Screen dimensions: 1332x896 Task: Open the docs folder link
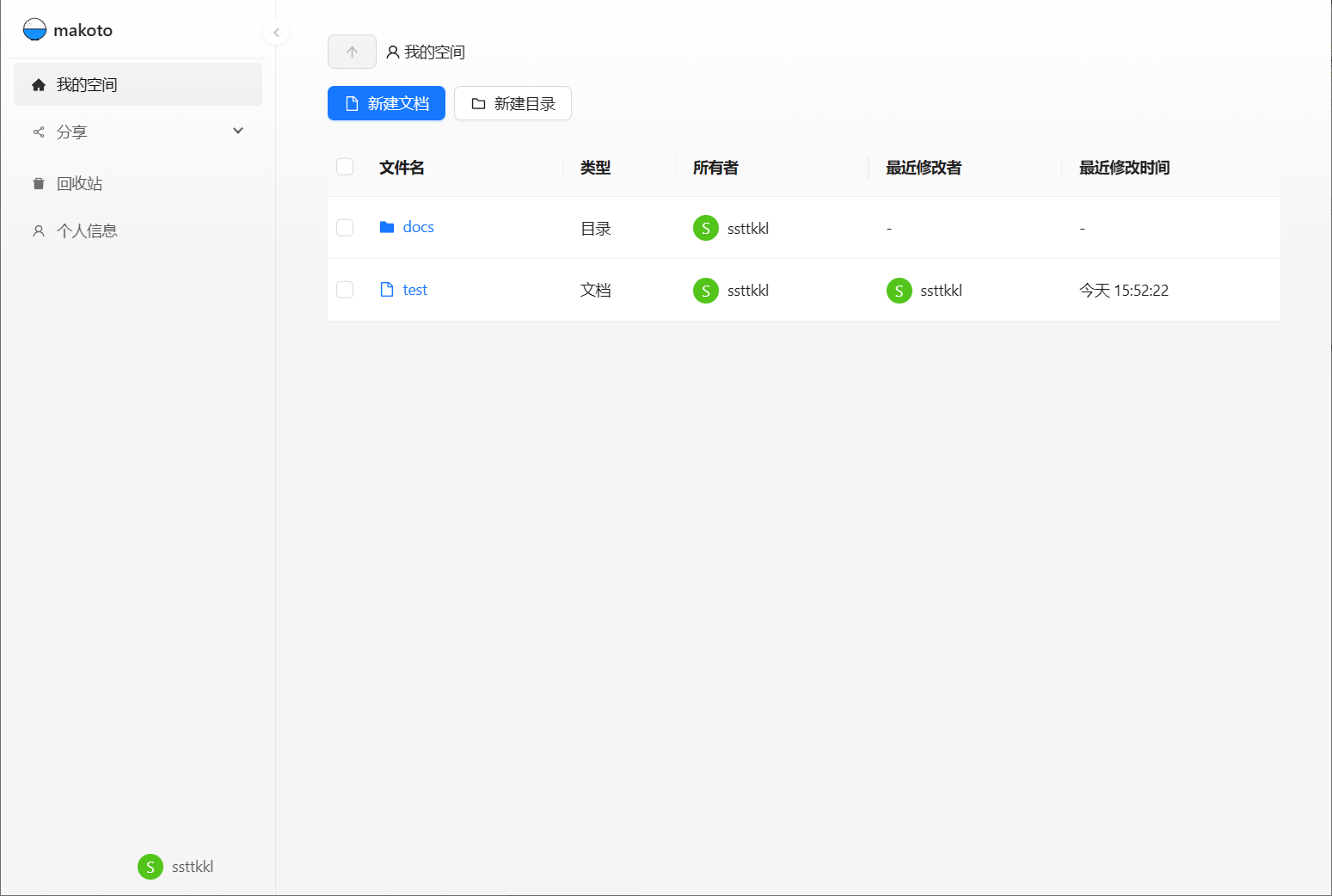point(419,227)
